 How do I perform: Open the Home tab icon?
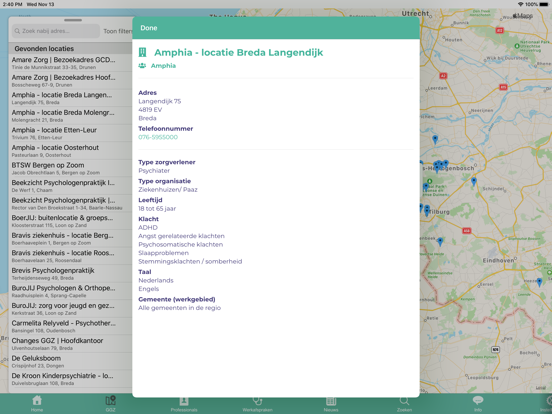(37, 400)
